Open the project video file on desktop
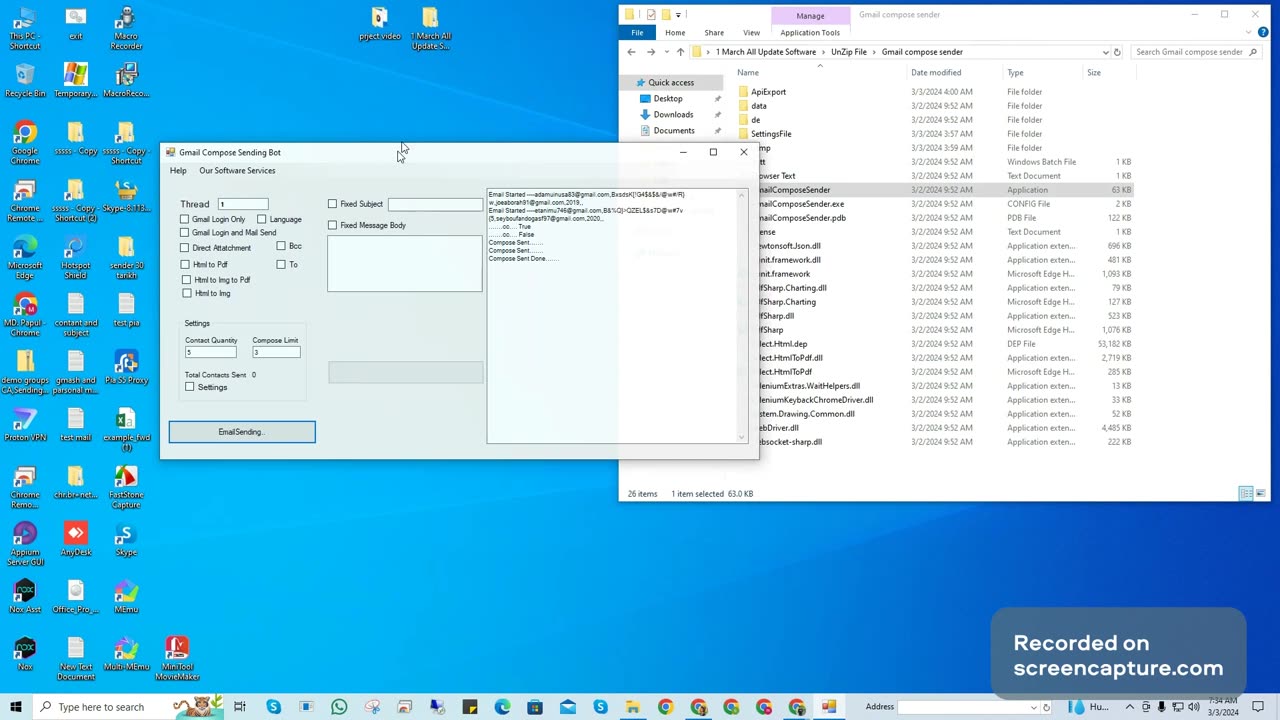This screenshot has height=720, width=1280. (380, 23)
